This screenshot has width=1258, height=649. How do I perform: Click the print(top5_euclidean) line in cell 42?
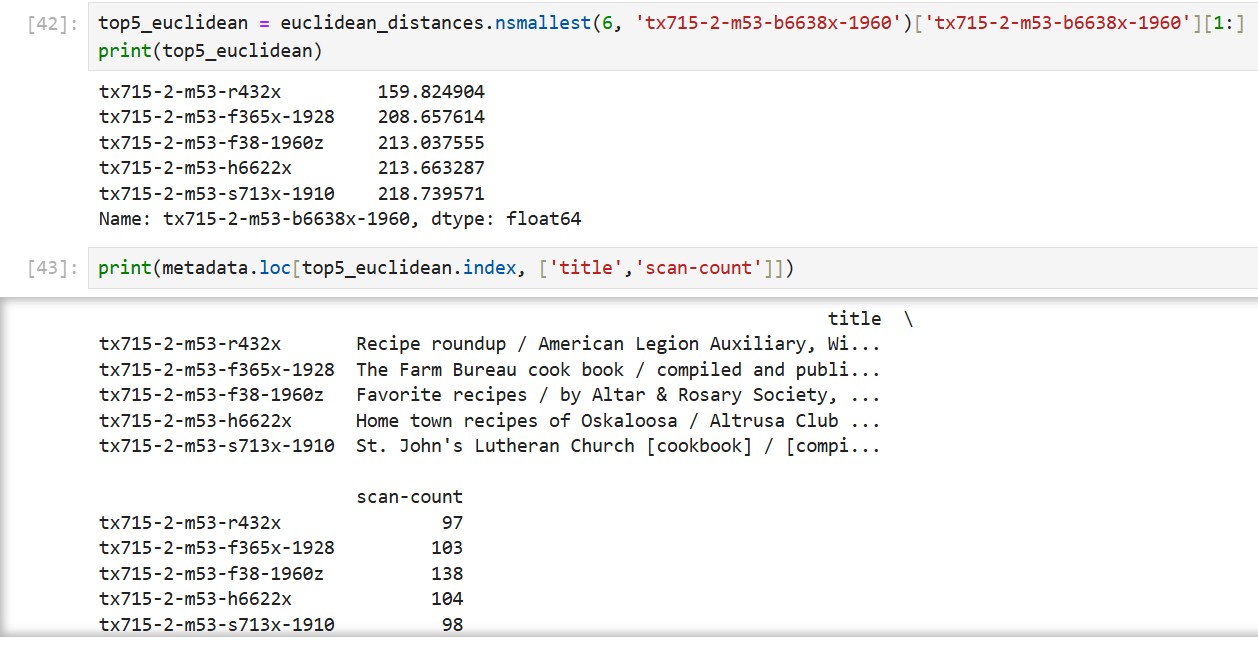click(x=210, y=50)
